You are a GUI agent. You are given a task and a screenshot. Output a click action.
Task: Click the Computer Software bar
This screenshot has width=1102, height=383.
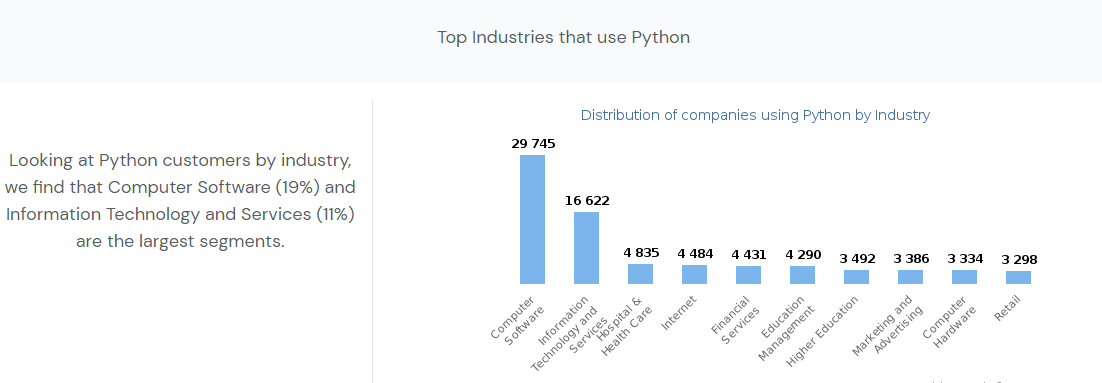pyautogui.click(x=532, y=219)
